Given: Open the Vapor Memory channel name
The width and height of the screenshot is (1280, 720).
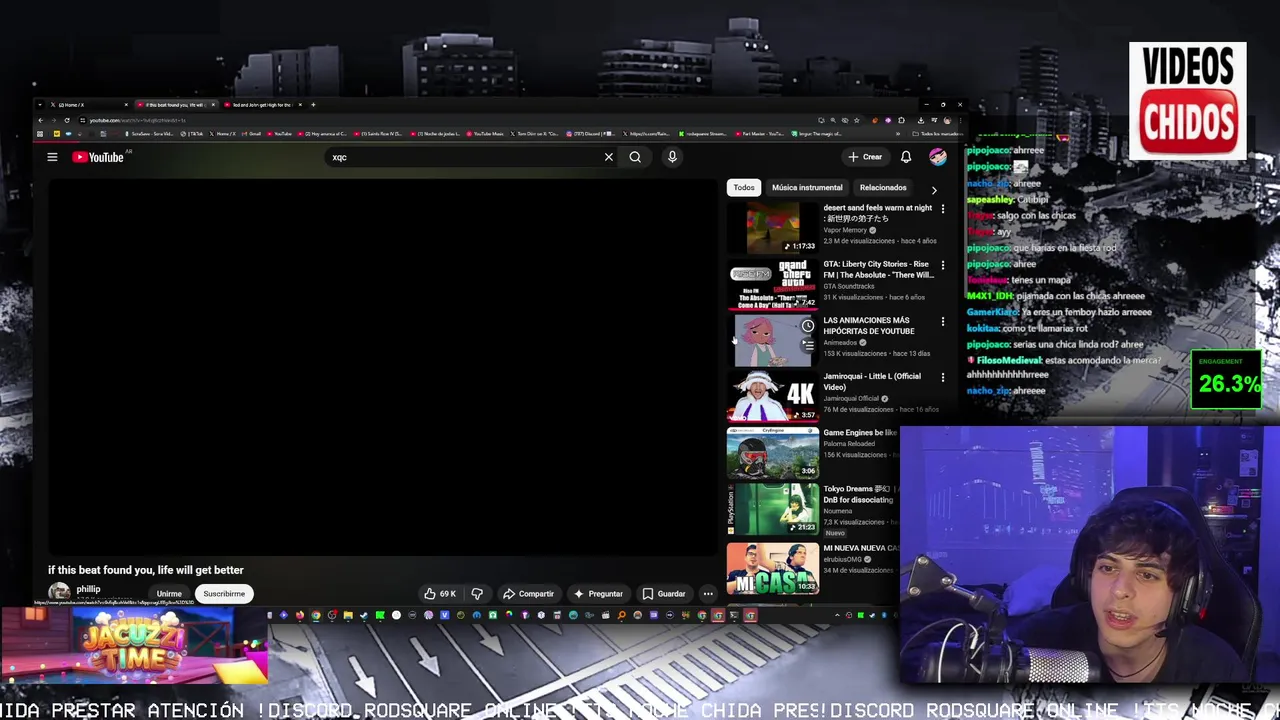Looking at the screenshot, I should point(845,230).
